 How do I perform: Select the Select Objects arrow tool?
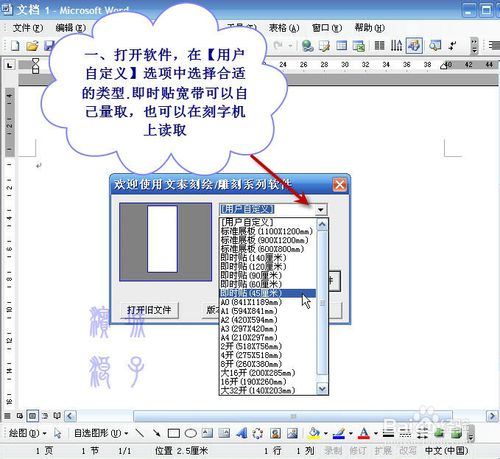[x=58, y=433]
